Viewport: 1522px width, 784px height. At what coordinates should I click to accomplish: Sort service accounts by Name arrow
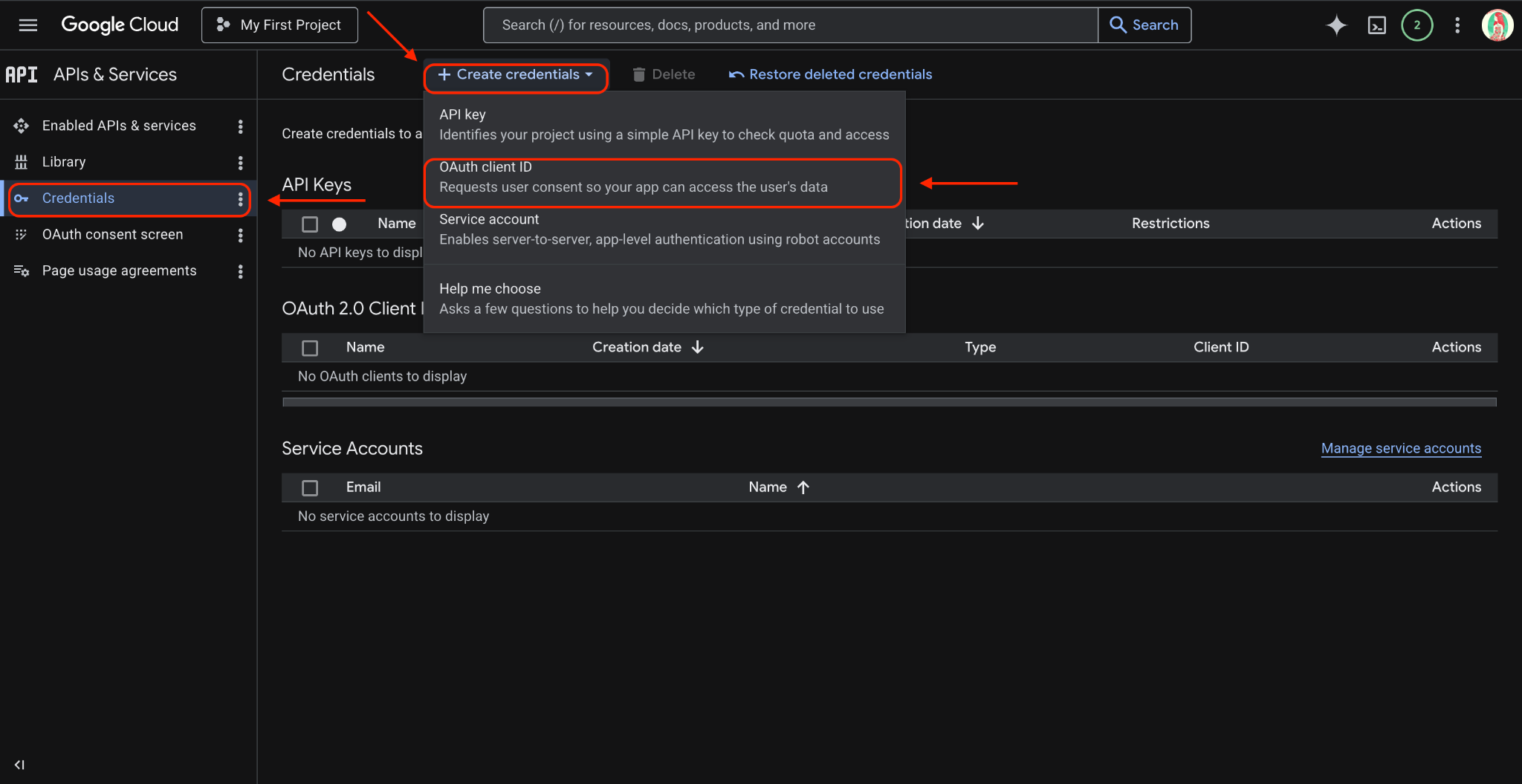coord(803,487)
